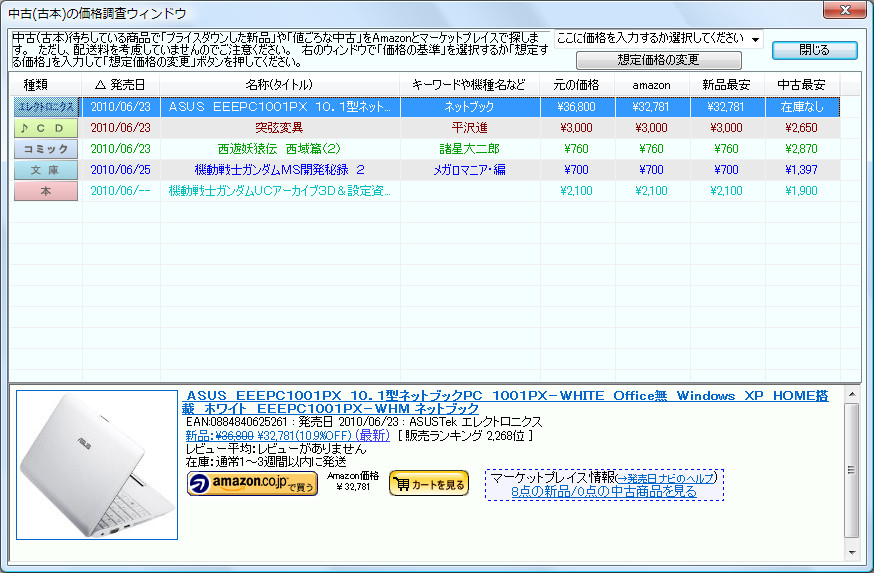Sort by 発売日 column header

tap(121, 85)
